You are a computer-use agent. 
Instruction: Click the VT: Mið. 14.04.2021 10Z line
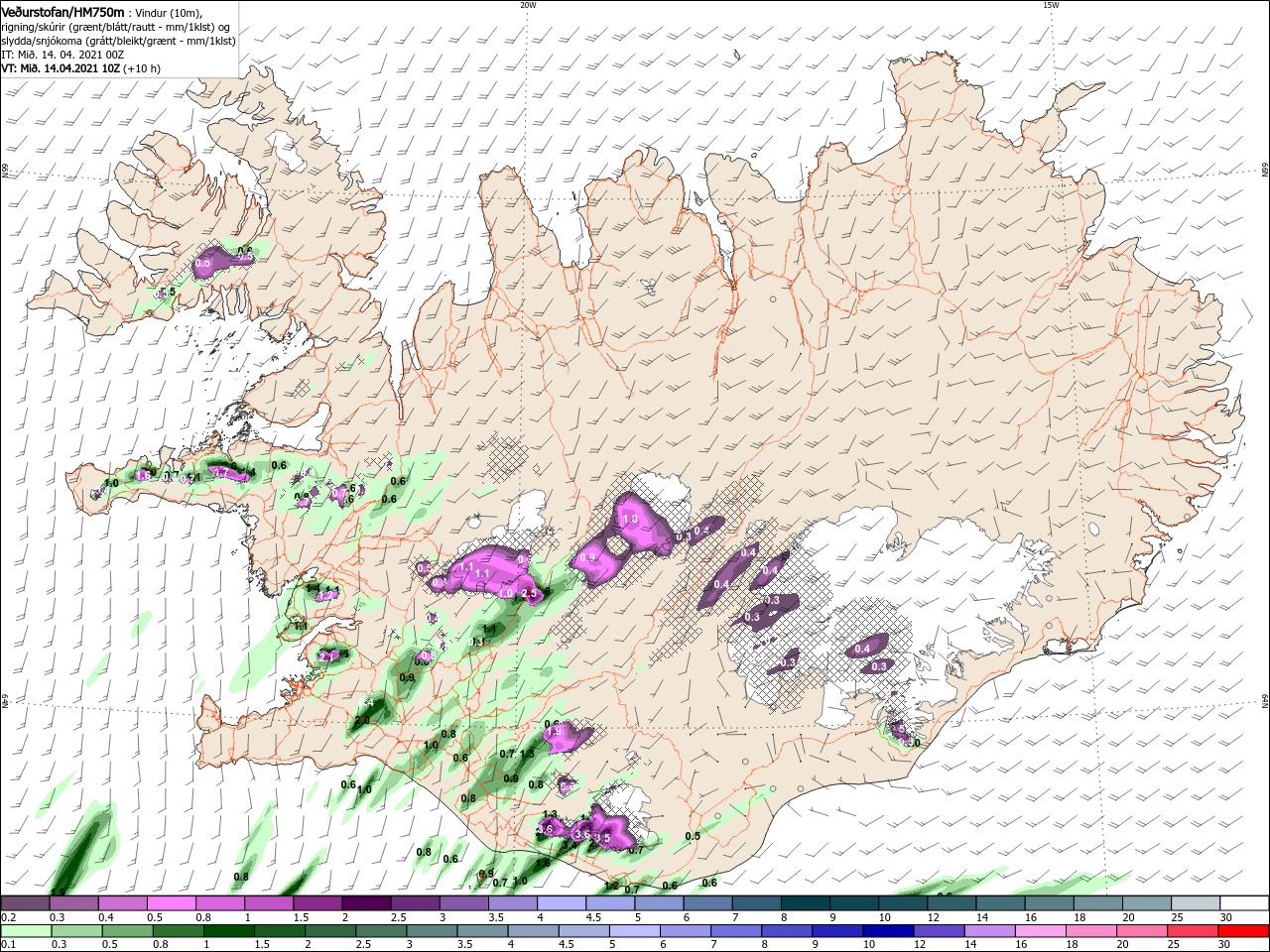(61, 68)
